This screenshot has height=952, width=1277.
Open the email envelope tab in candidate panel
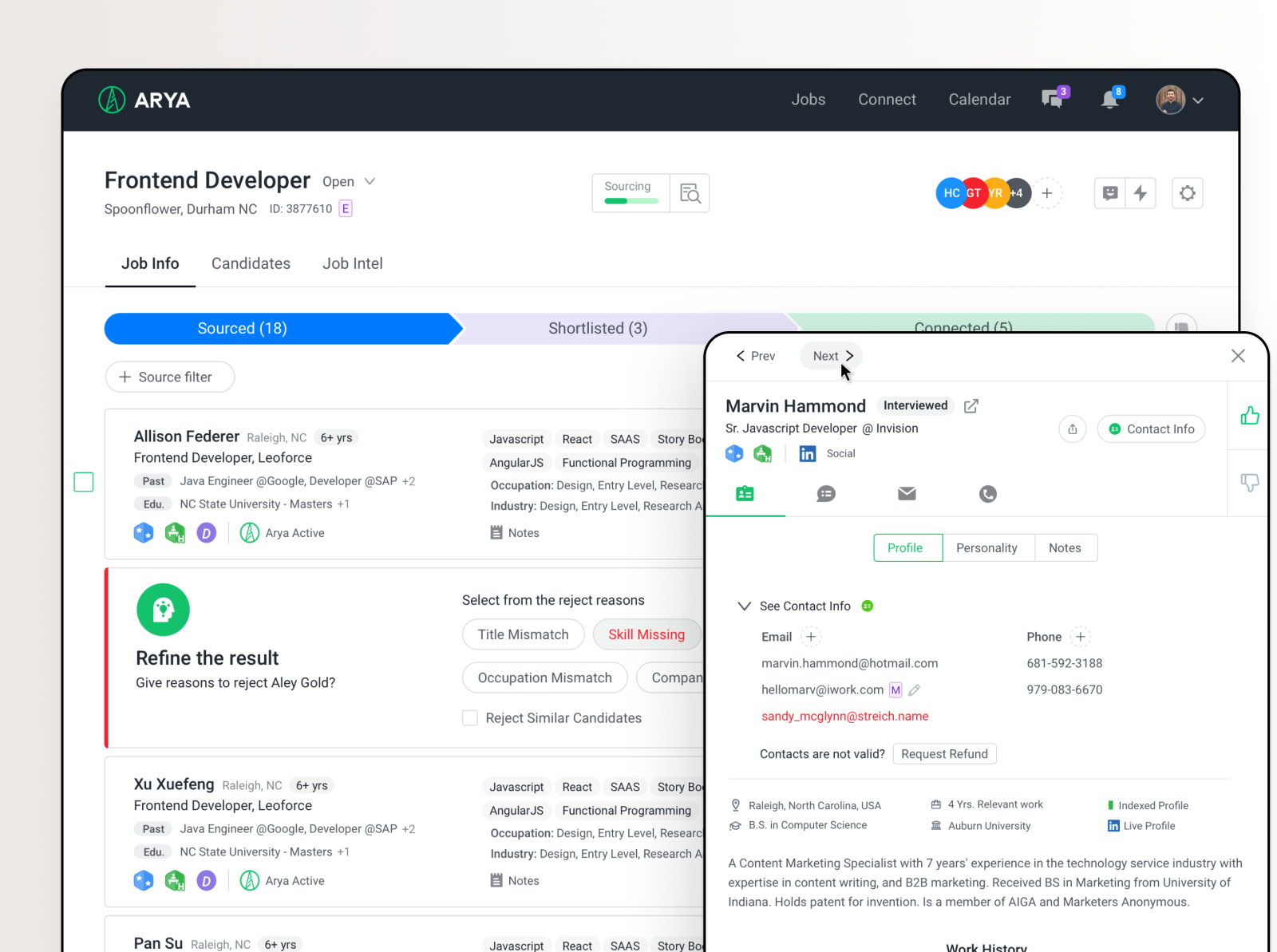[907, 494]
